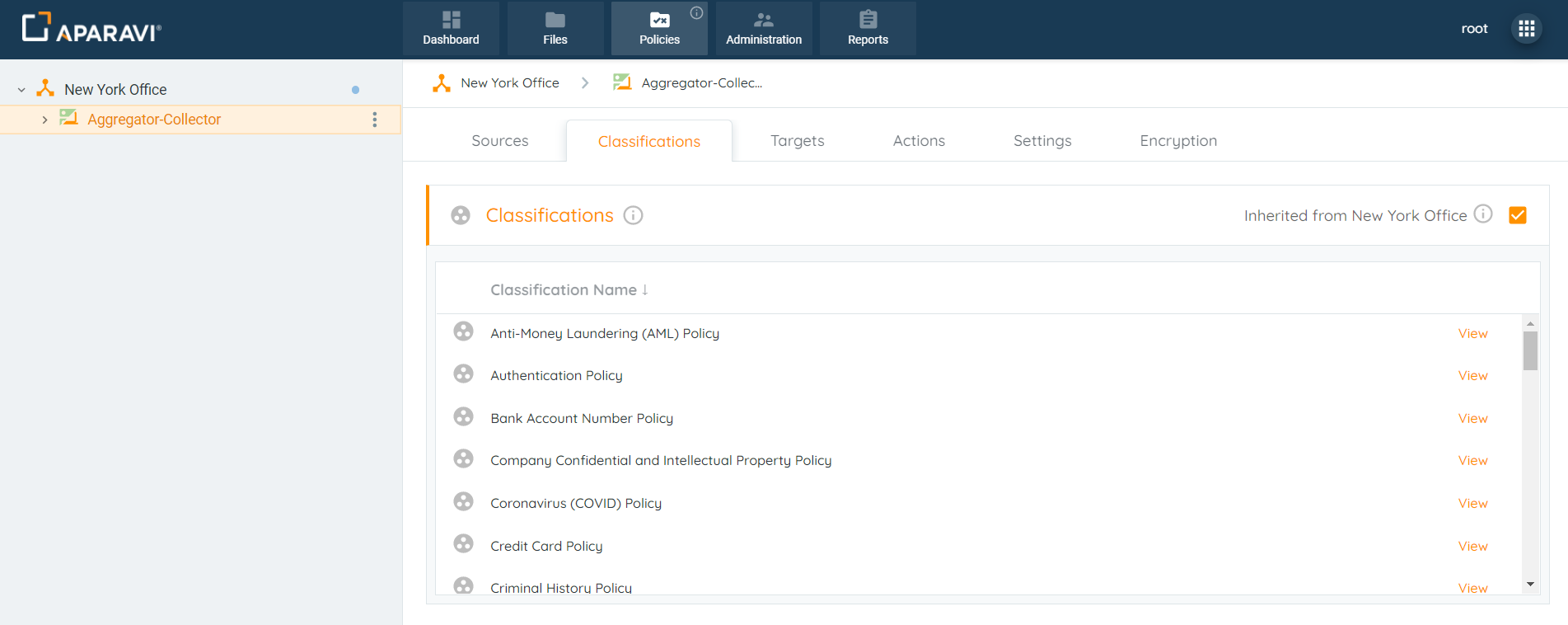Expand the Aggregator-Collector tree node
This screenshot has height=625, width=1568.
44,120
